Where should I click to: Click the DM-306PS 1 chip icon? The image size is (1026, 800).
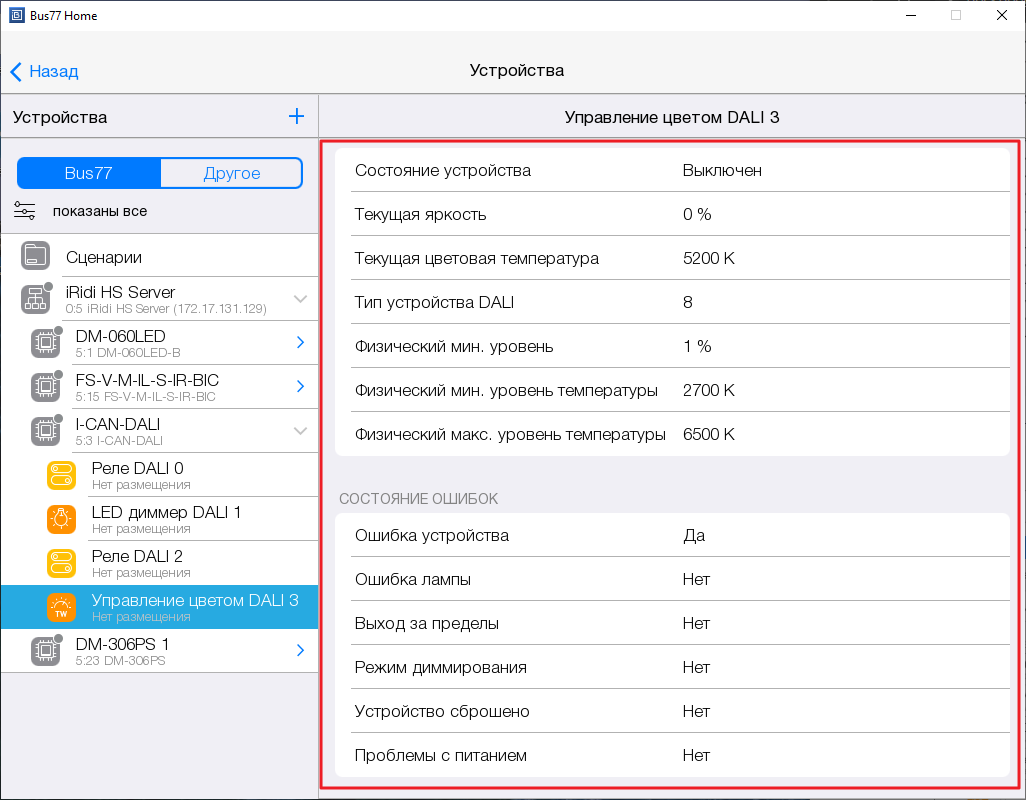click(44, 651)
